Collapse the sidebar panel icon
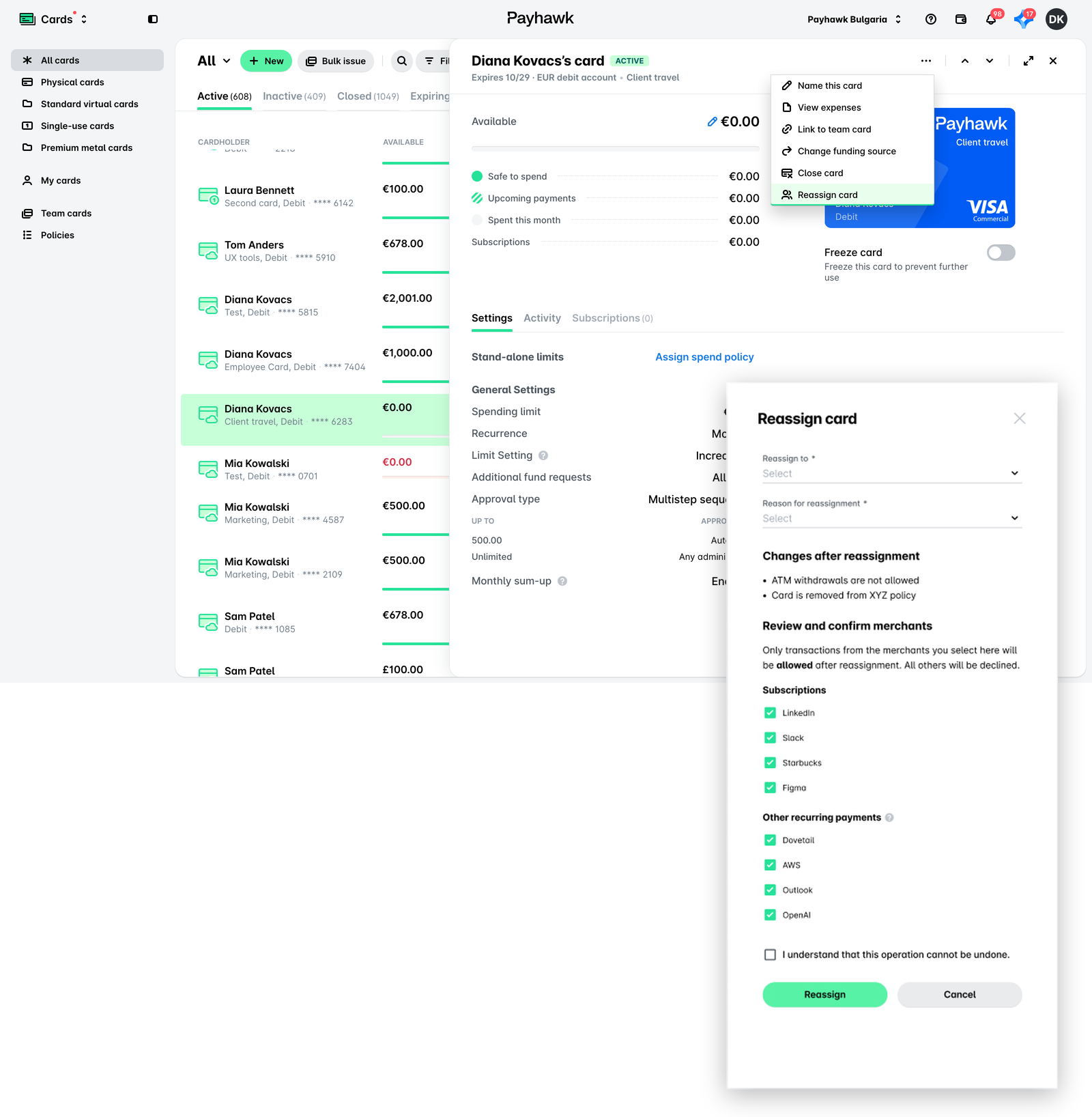This screenshot has height=1117, width=1092. (x=153, y=19)
